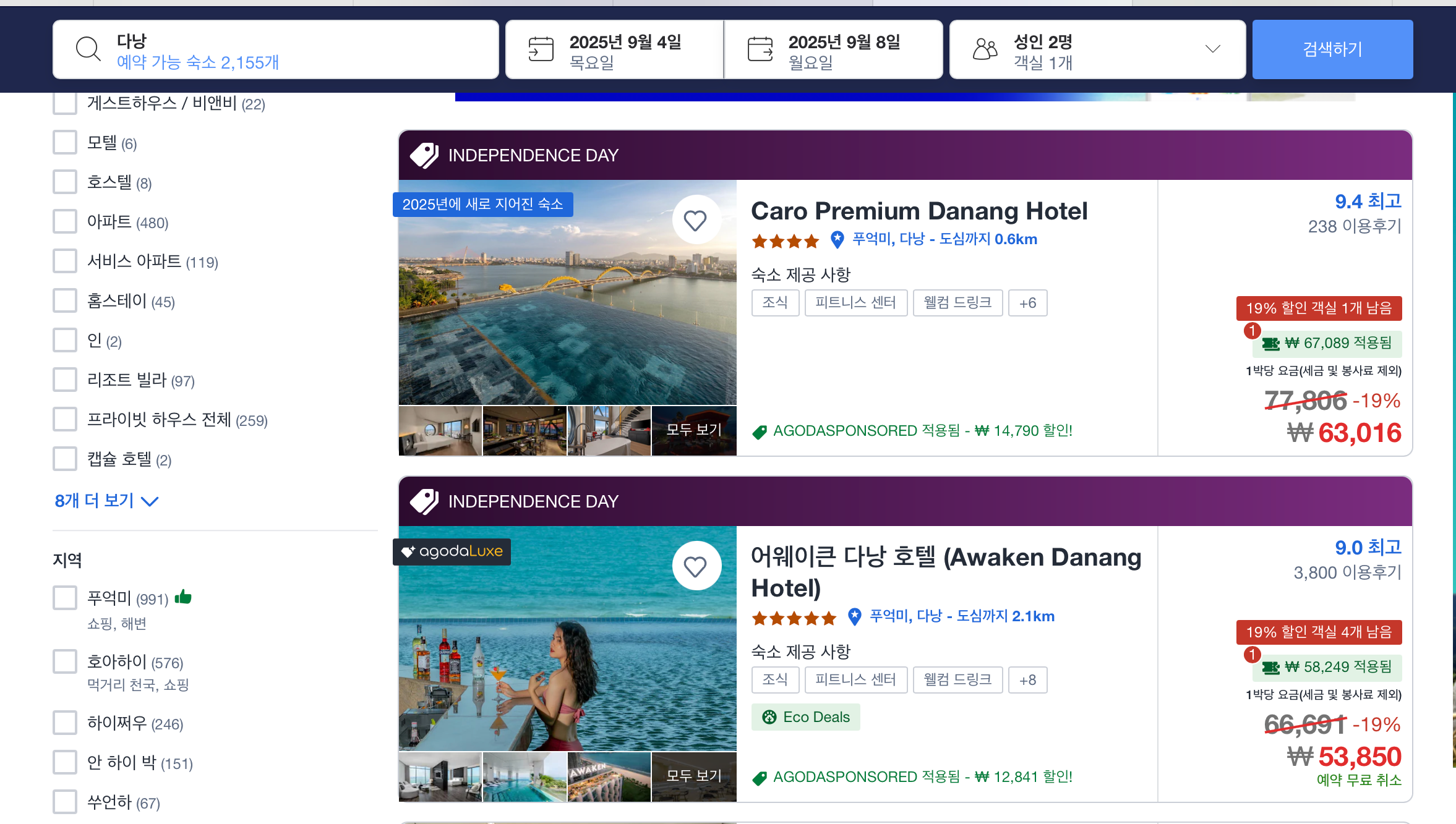This screenshot has width=1456, height=824.
Task: Open the Caro Premium Danang Hotel title link
Action: coord(919,211)
